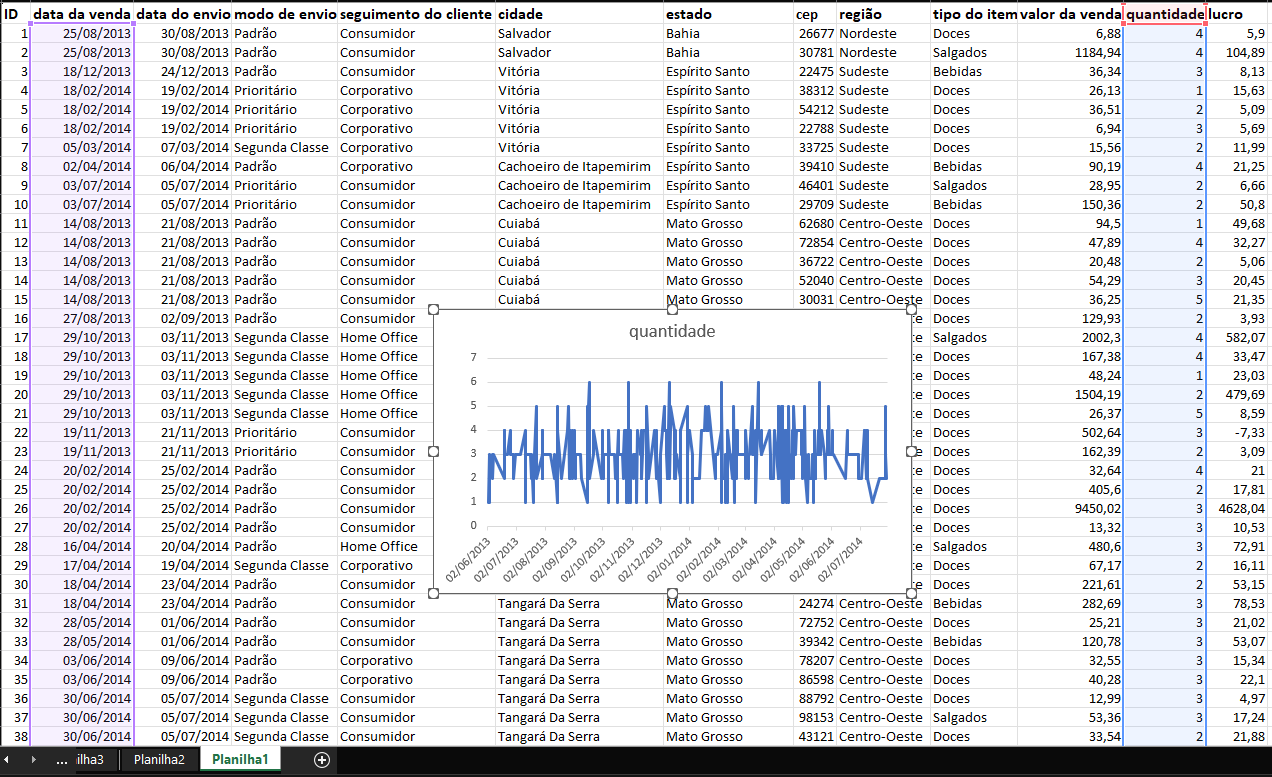Select the 'Cachoeiro de Itapemirim' cell in row 8
1272x777 pixels.
tap(580, 167)
